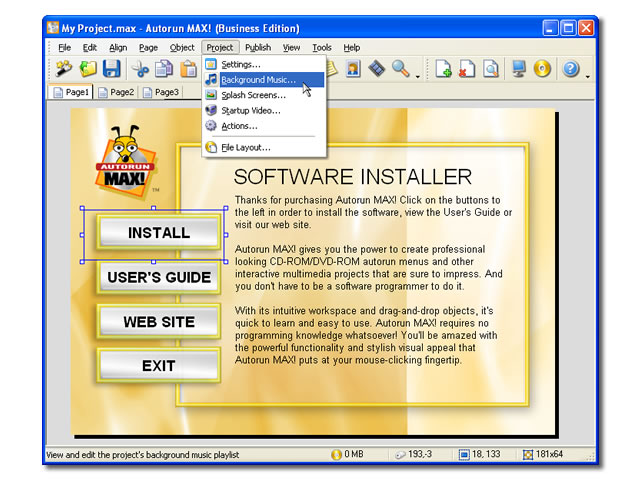Click the 193,-3 cursor position status entry
The image size is (640, 480).
[x=414, y=454]
